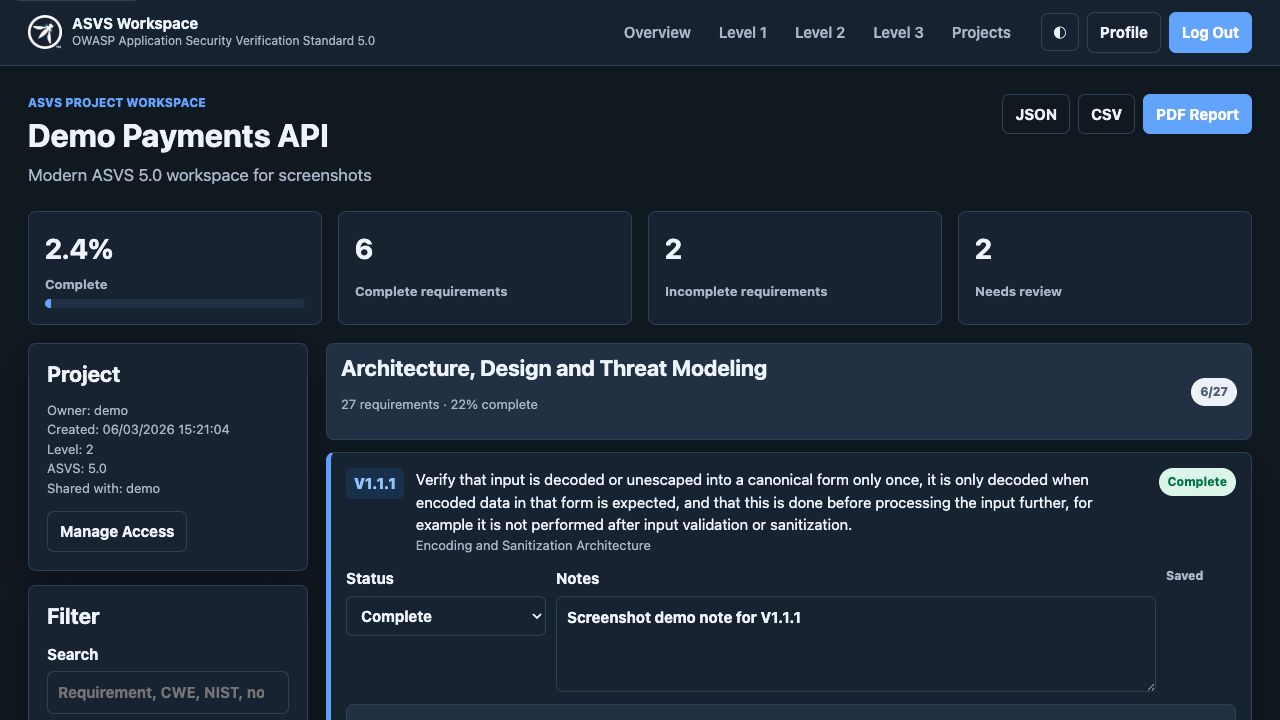Click the 'Saved' indicator text
Screen dimensions: 1280x720
[1184, 575]
